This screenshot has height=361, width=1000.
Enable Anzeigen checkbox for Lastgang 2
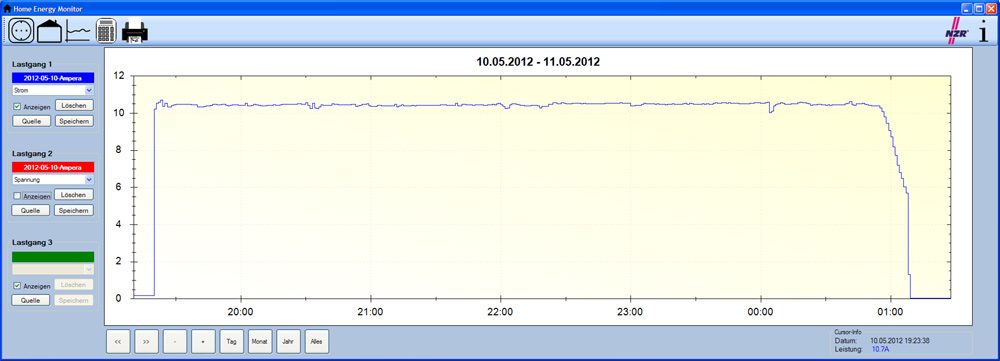[17, 196]
